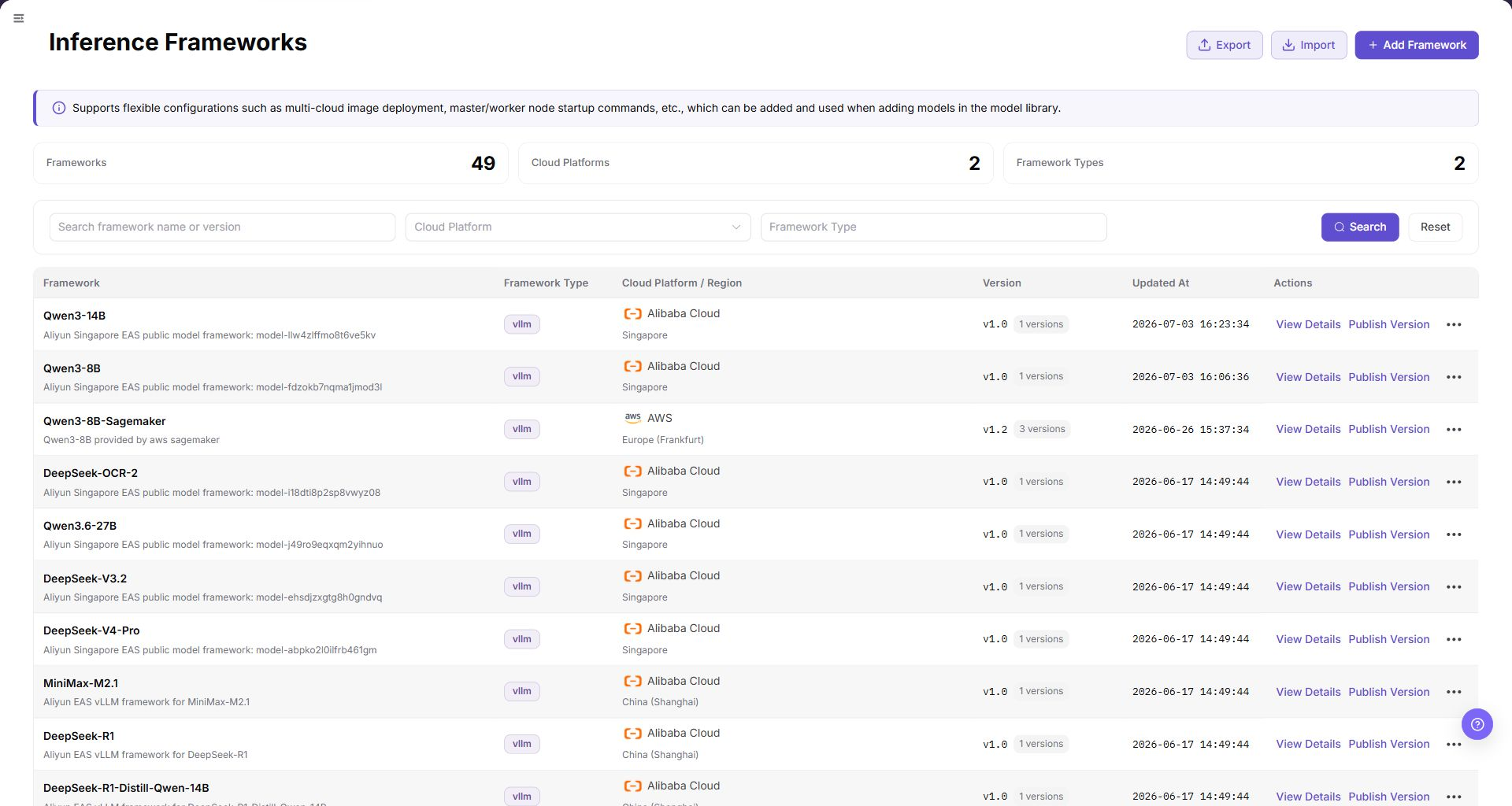Open more actions menu for Qwen3.6-27B
Screen dimensions: 1512x806
pyautogui.click(x=1454, y=534)
